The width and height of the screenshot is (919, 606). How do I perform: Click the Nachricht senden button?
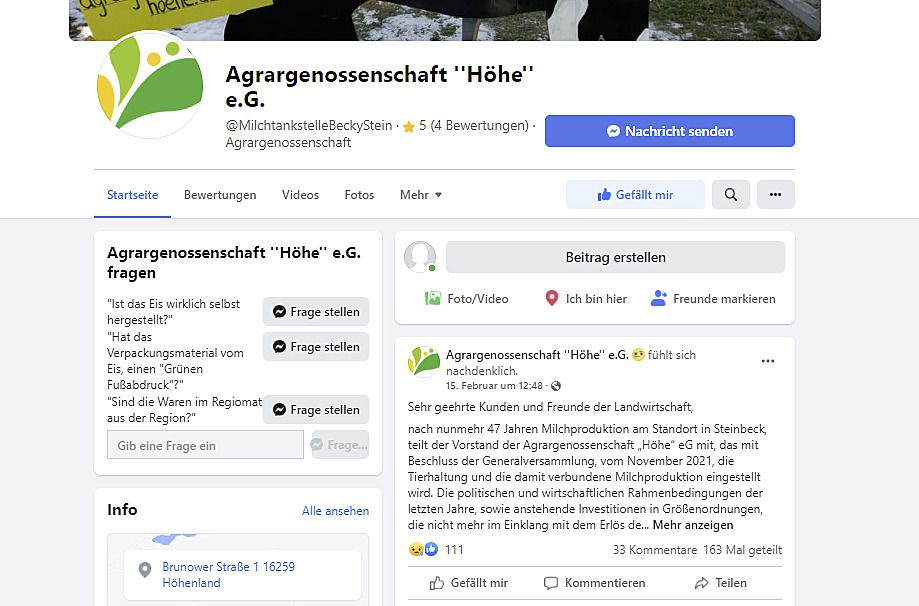[x=670, y=131]
